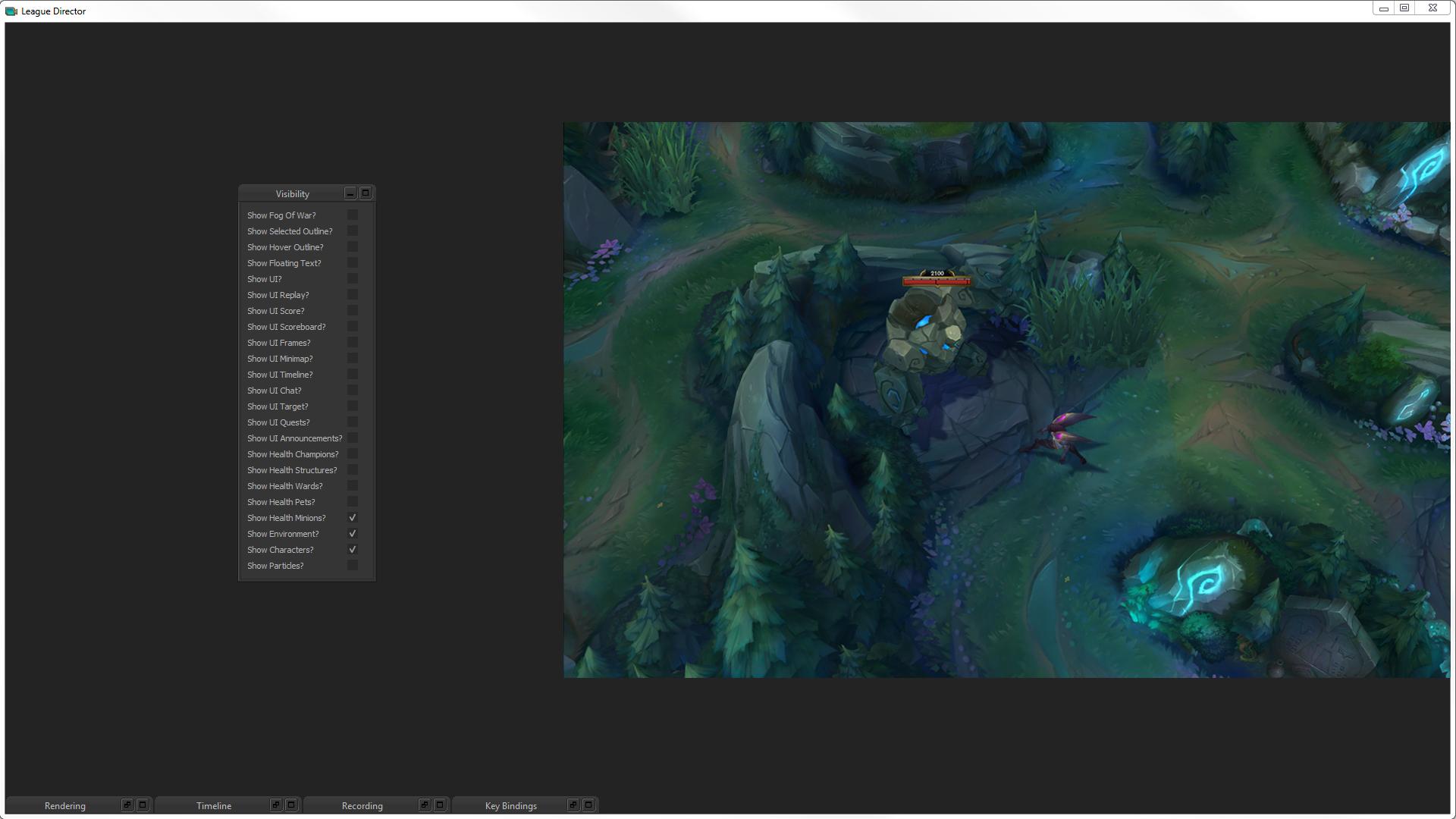This screenshot has height=819, width=1456.
Task: Open the Recording panel by clicking its label
Action: (x=362, y=805)
